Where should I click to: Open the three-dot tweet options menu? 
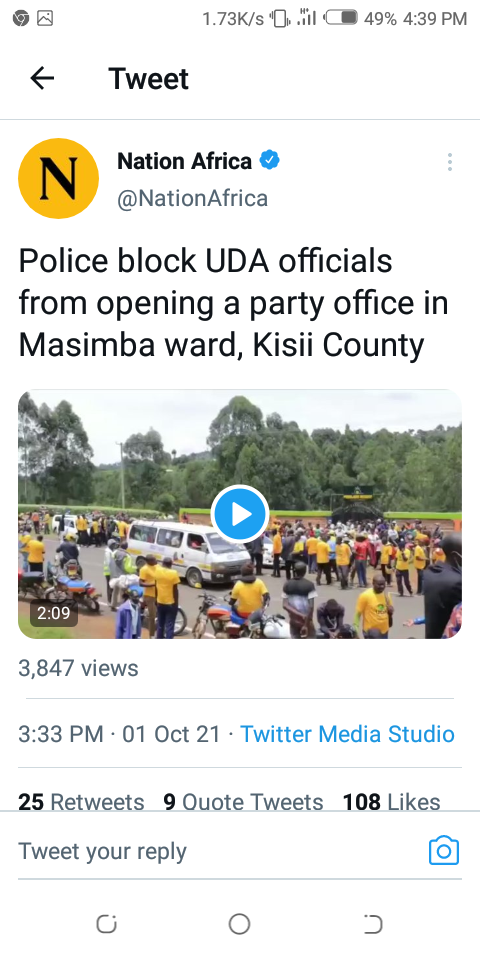449,162
